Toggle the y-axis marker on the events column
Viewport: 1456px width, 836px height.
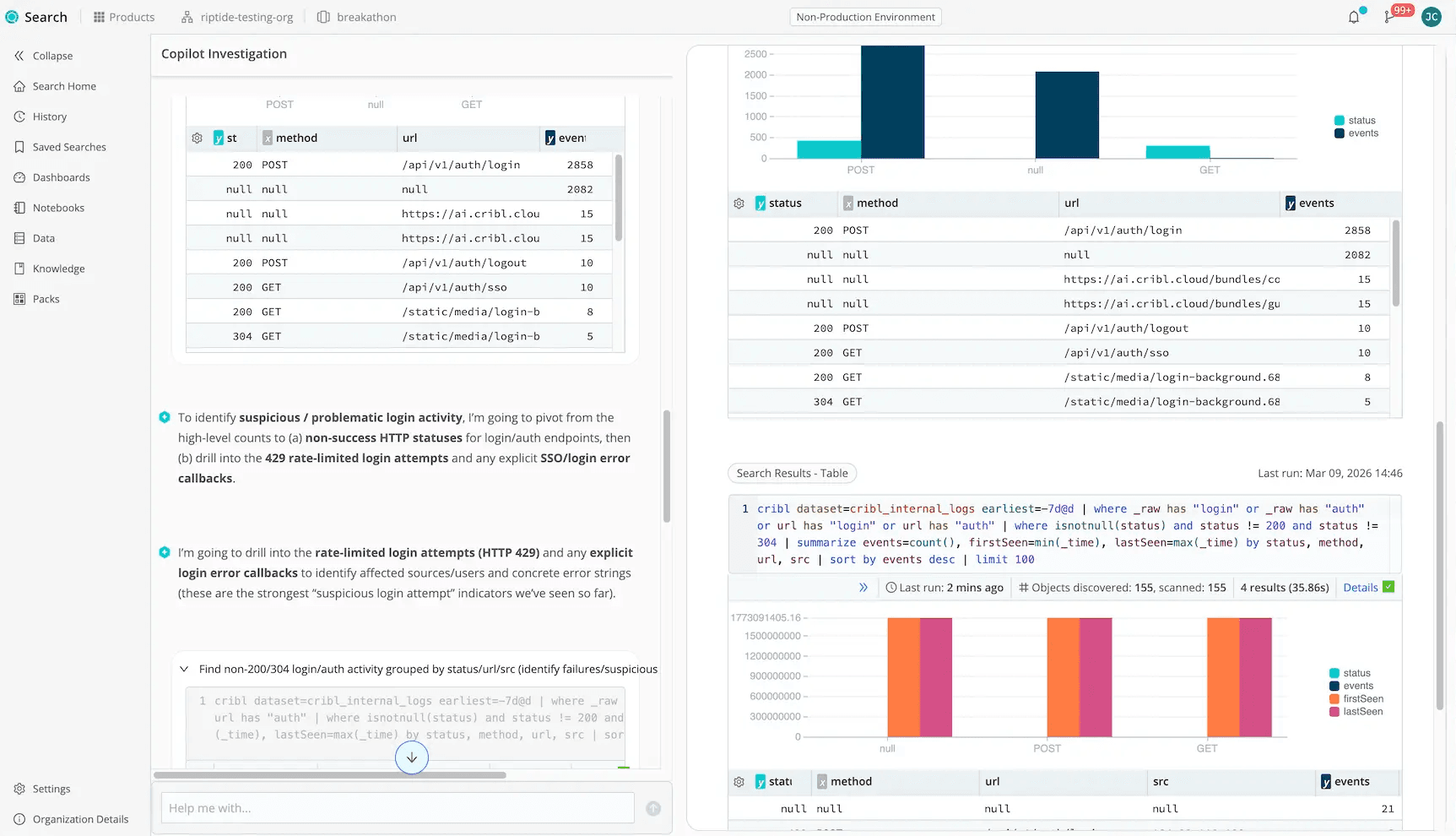click(1291, 203)
